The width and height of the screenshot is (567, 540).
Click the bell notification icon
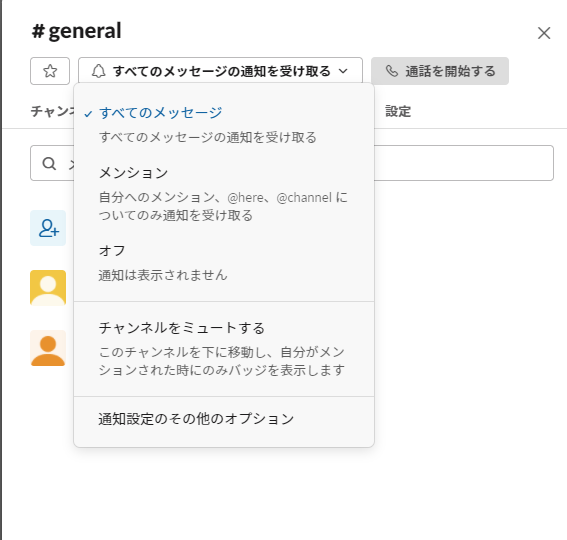pyautogui.click(x=98, y=71)
